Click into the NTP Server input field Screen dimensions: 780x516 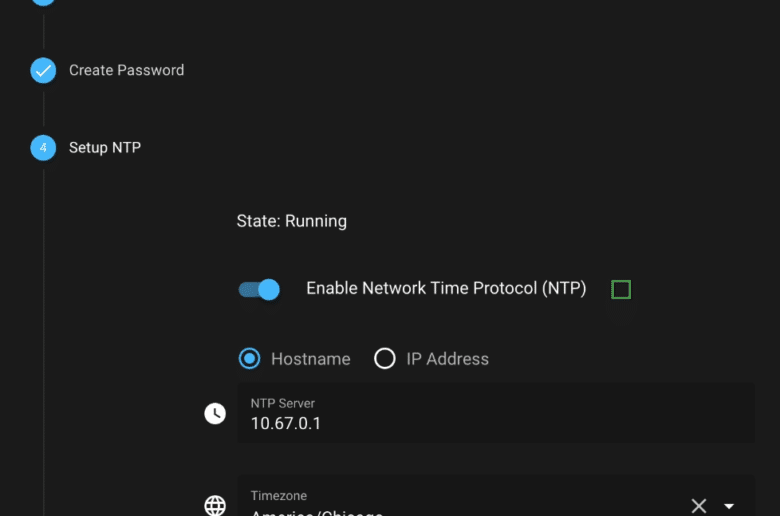coord(496,413)
